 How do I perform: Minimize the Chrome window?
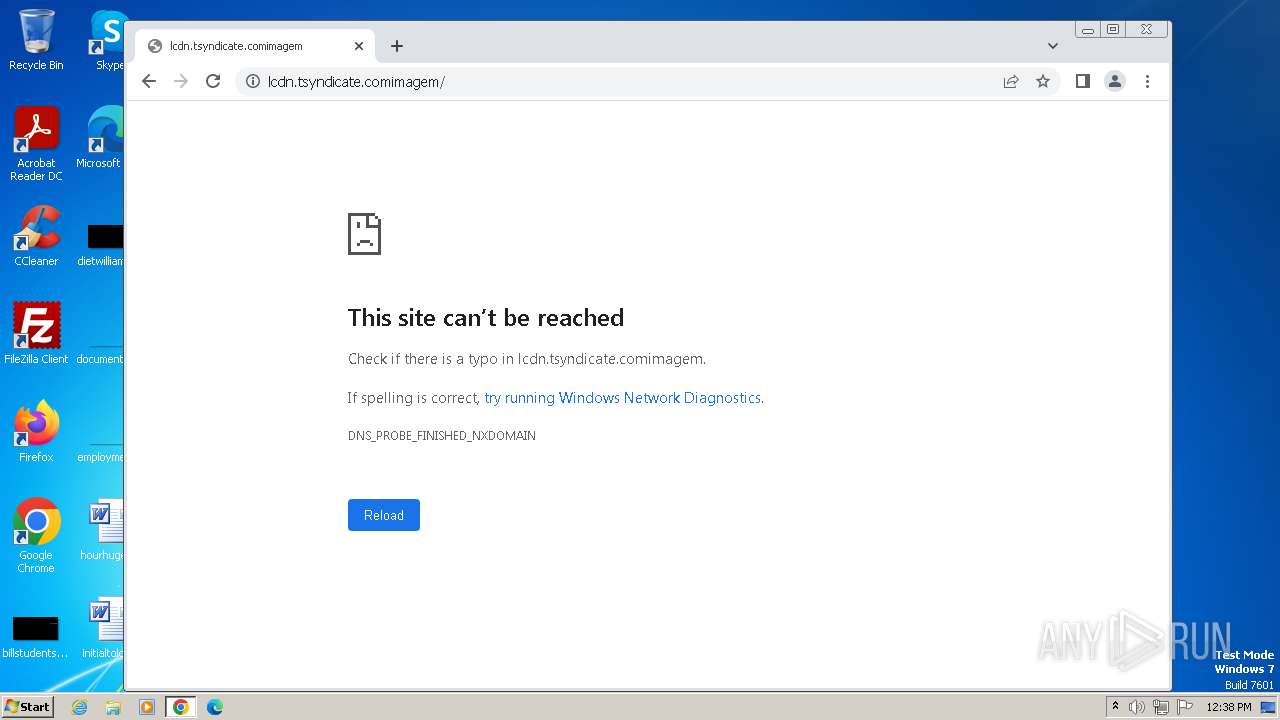[1088, 30]
